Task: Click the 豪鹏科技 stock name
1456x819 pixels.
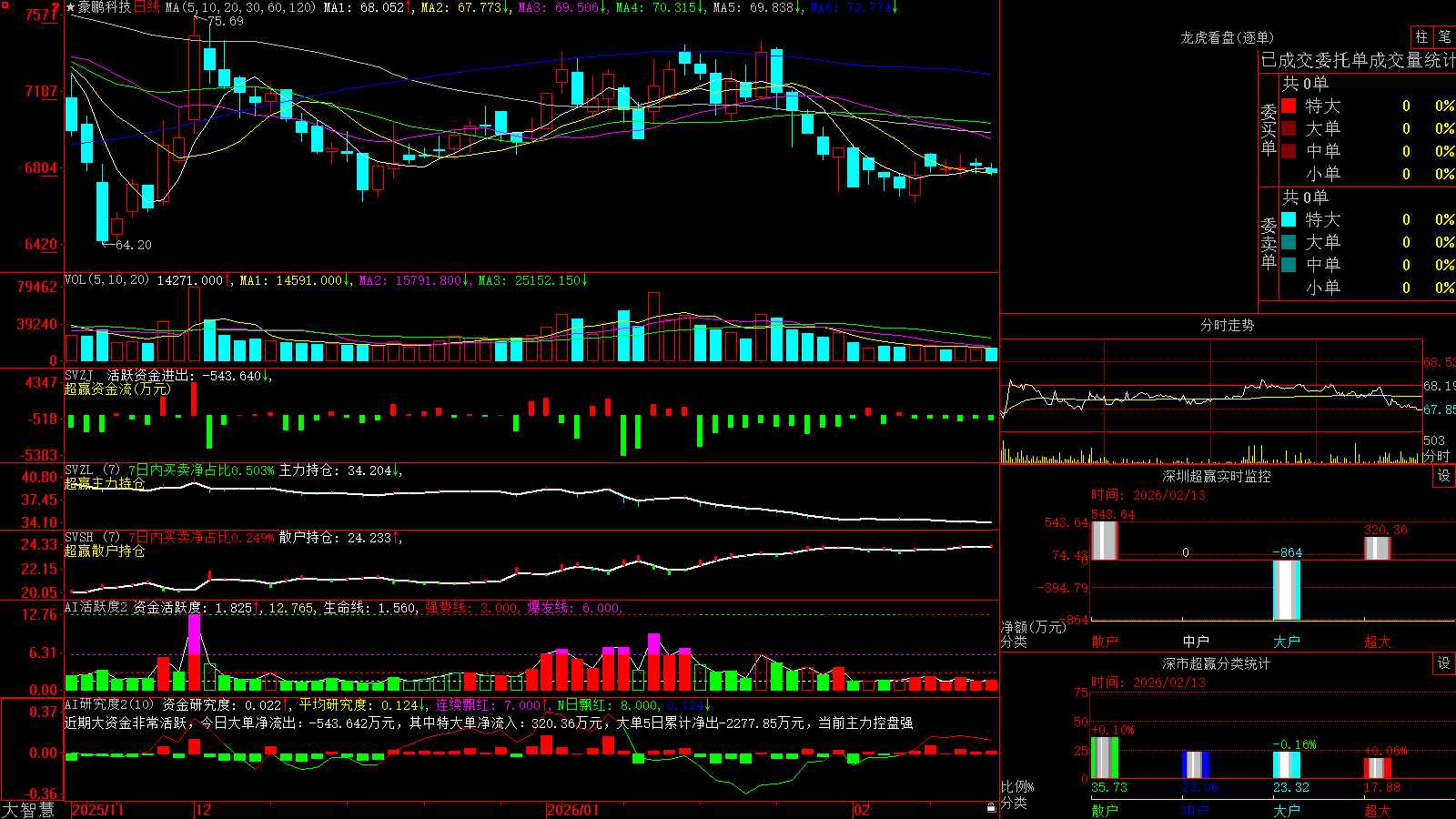Action: (105, 7)
